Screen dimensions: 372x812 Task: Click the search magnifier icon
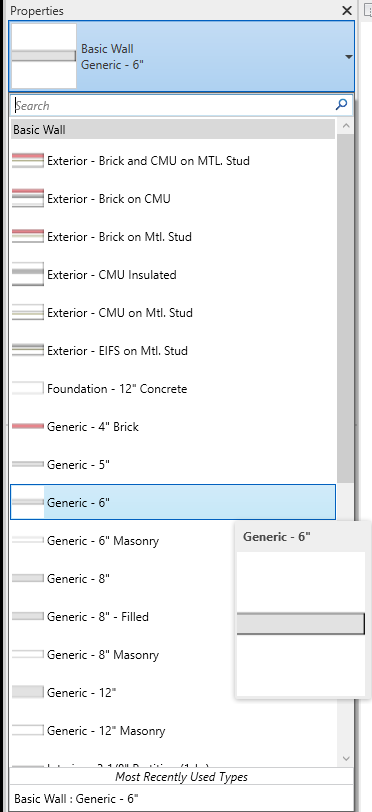click(341, 105)
